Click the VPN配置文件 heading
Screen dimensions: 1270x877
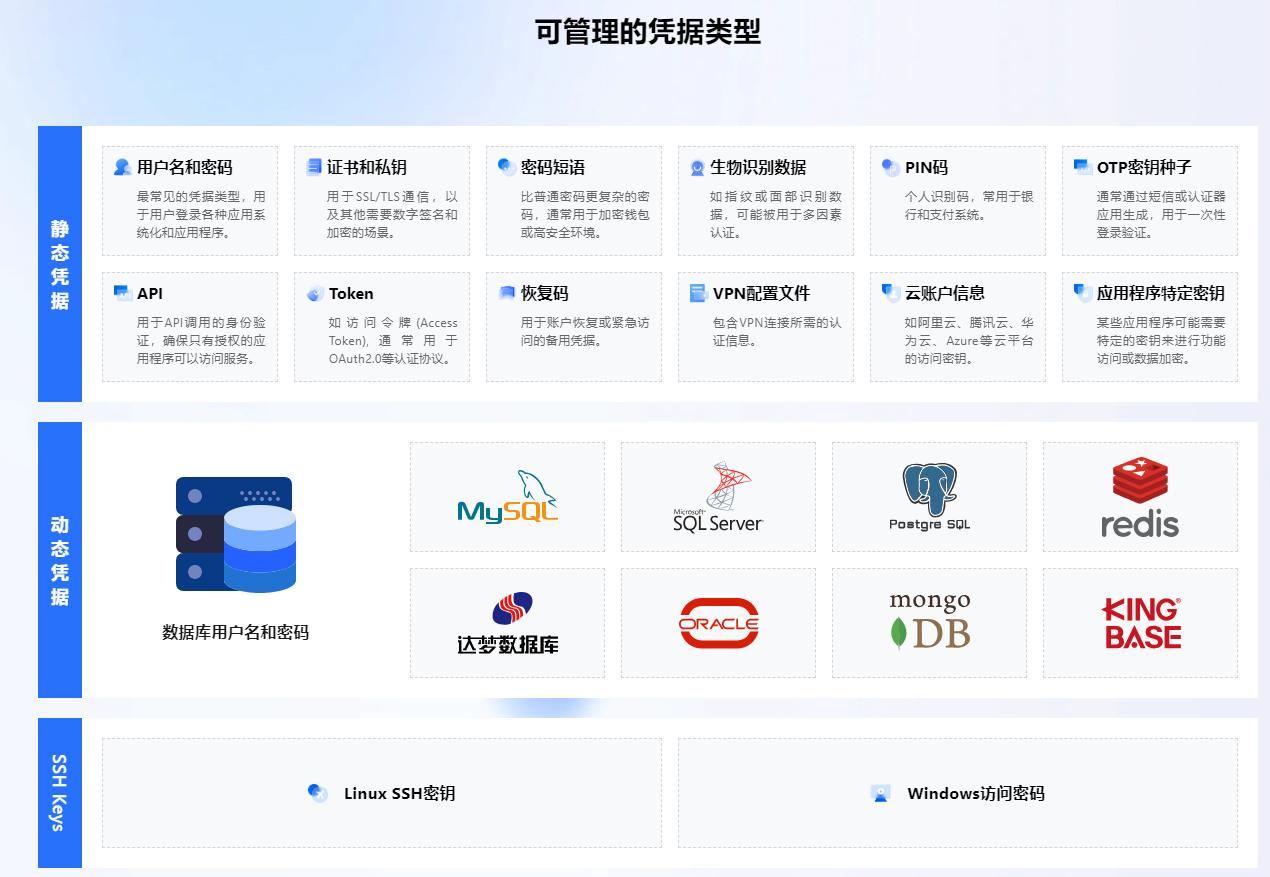pos(761,293)
